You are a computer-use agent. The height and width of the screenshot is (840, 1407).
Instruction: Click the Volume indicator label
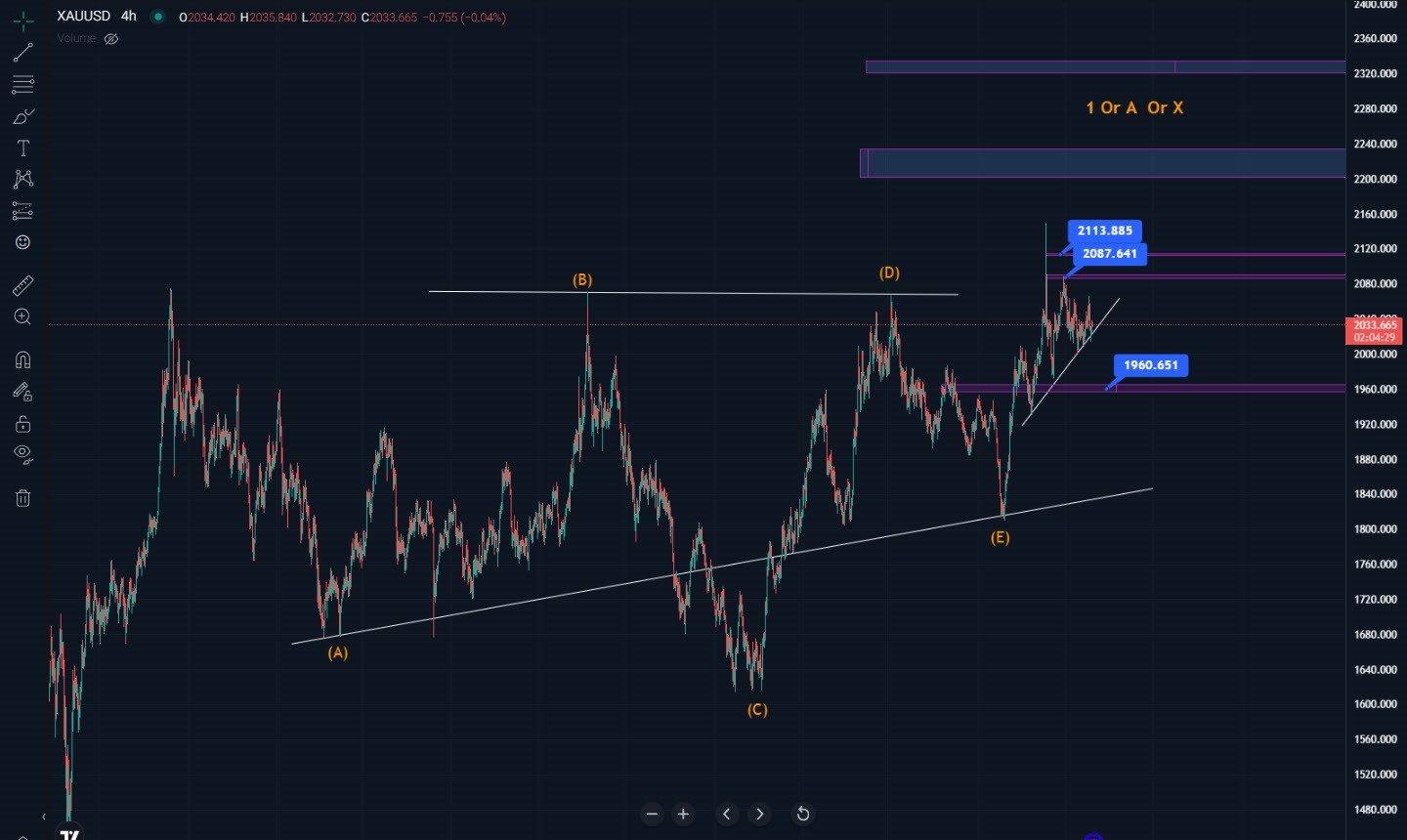tap(76, 38)
